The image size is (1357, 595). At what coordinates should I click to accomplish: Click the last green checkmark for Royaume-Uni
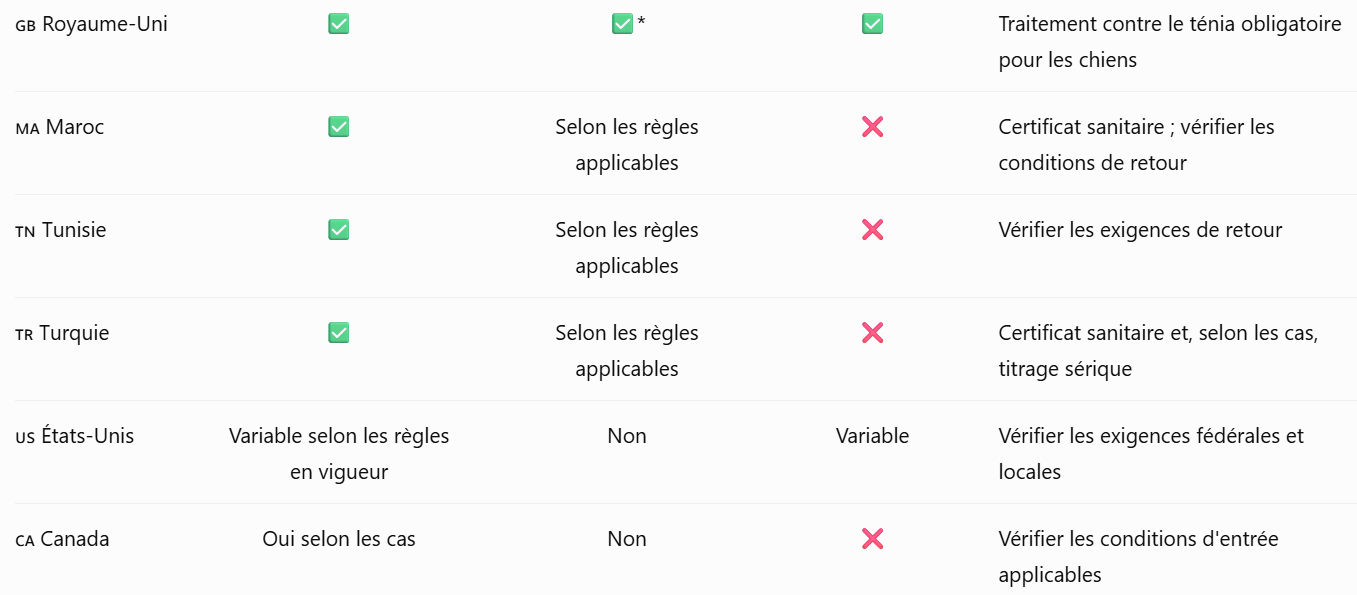(x=873, y=24)
